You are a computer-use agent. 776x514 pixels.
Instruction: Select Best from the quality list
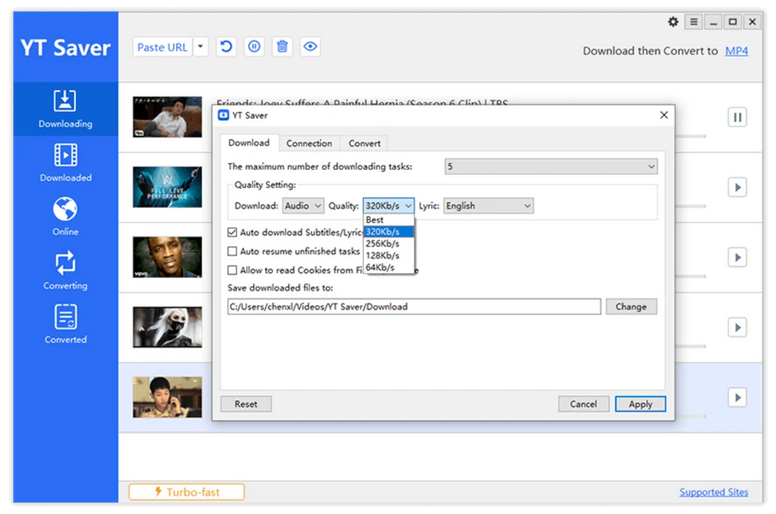coord(388,220)
